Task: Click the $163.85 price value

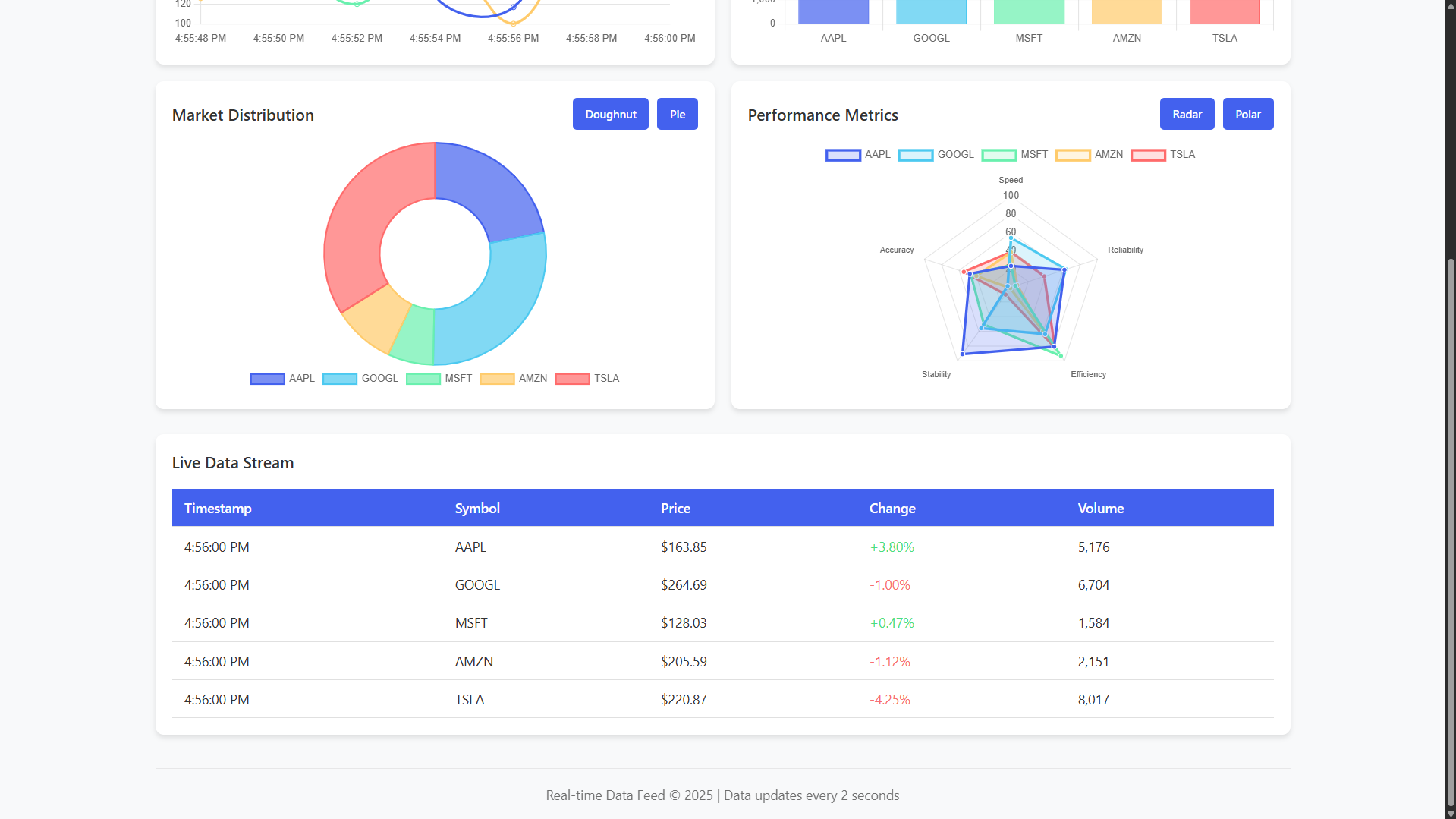Action: [684, 547]
